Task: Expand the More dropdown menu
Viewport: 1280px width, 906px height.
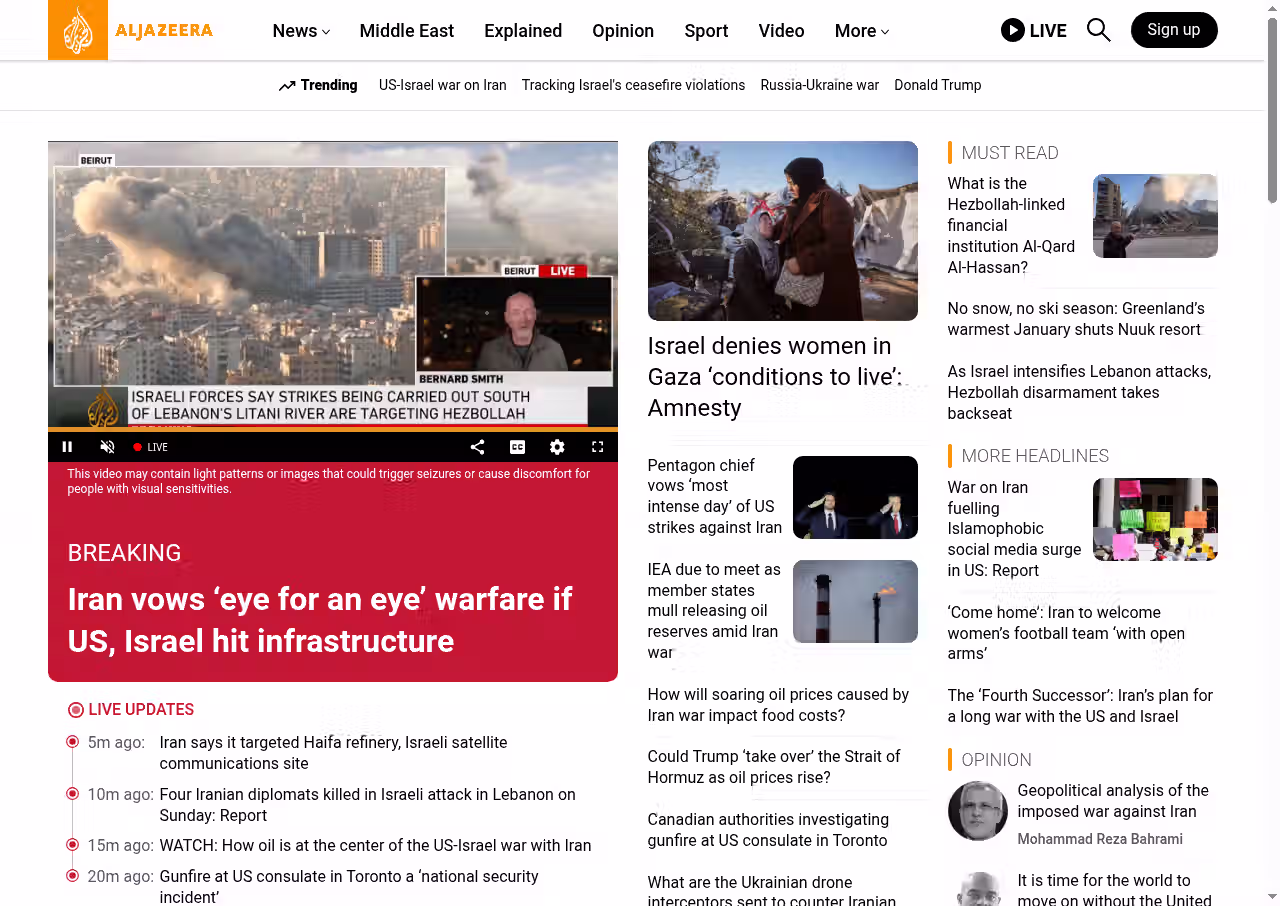Action: pos(861,31)
